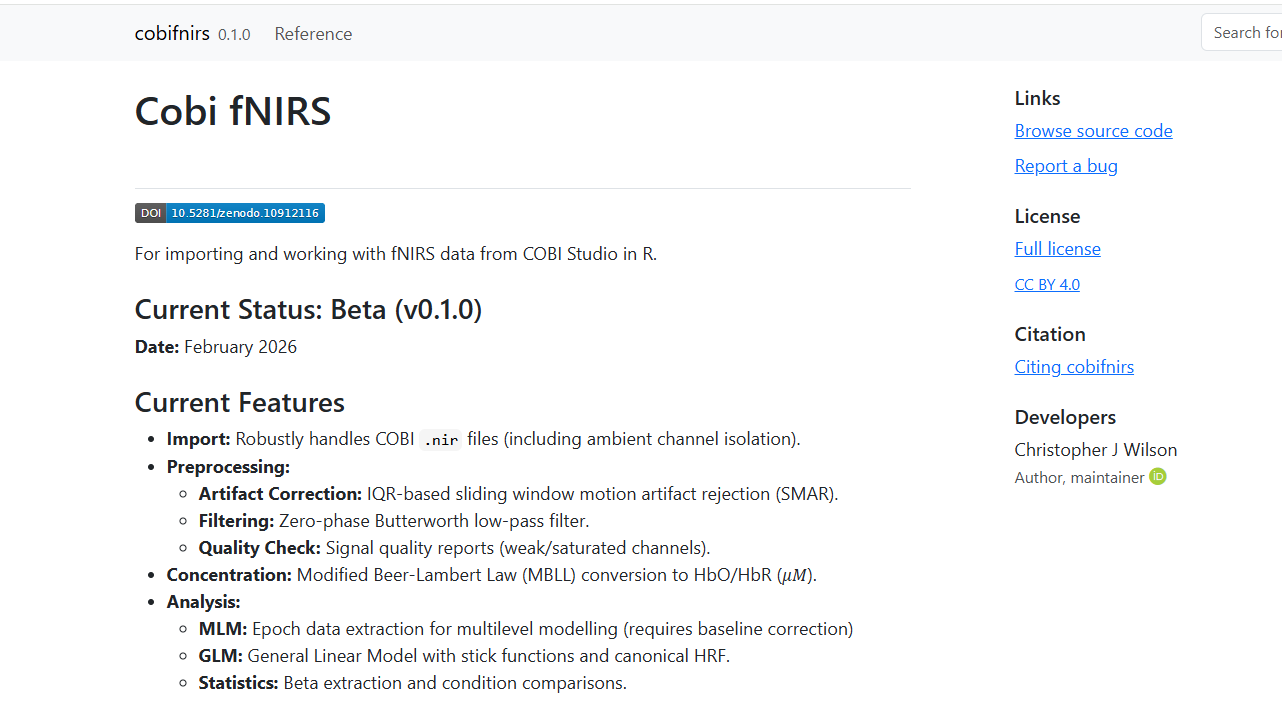This screenshot has width=1282, height=726.
Task: Open the DOI zenodo badge
Action: click(230, 213)
